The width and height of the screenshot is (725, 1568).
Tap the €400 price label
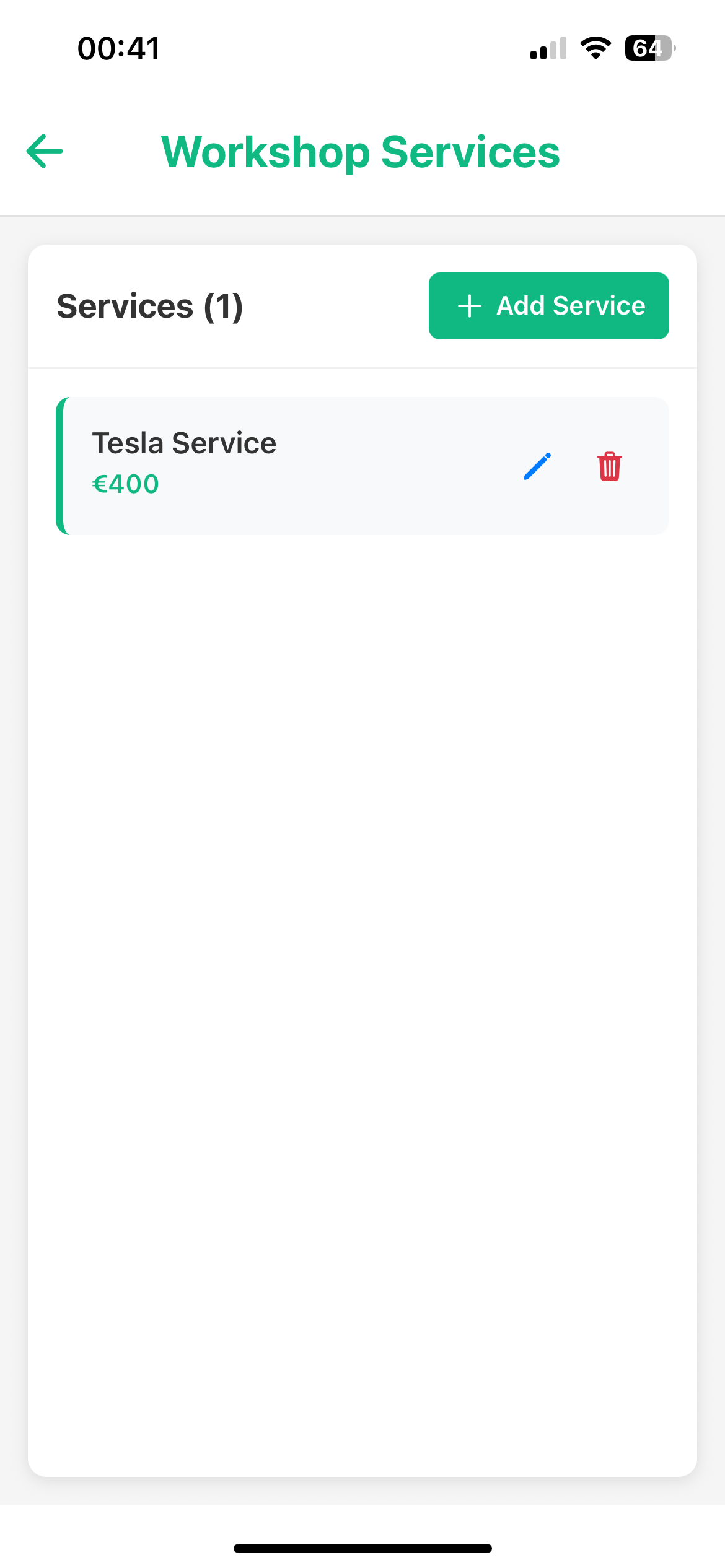(x=126, y=484)
